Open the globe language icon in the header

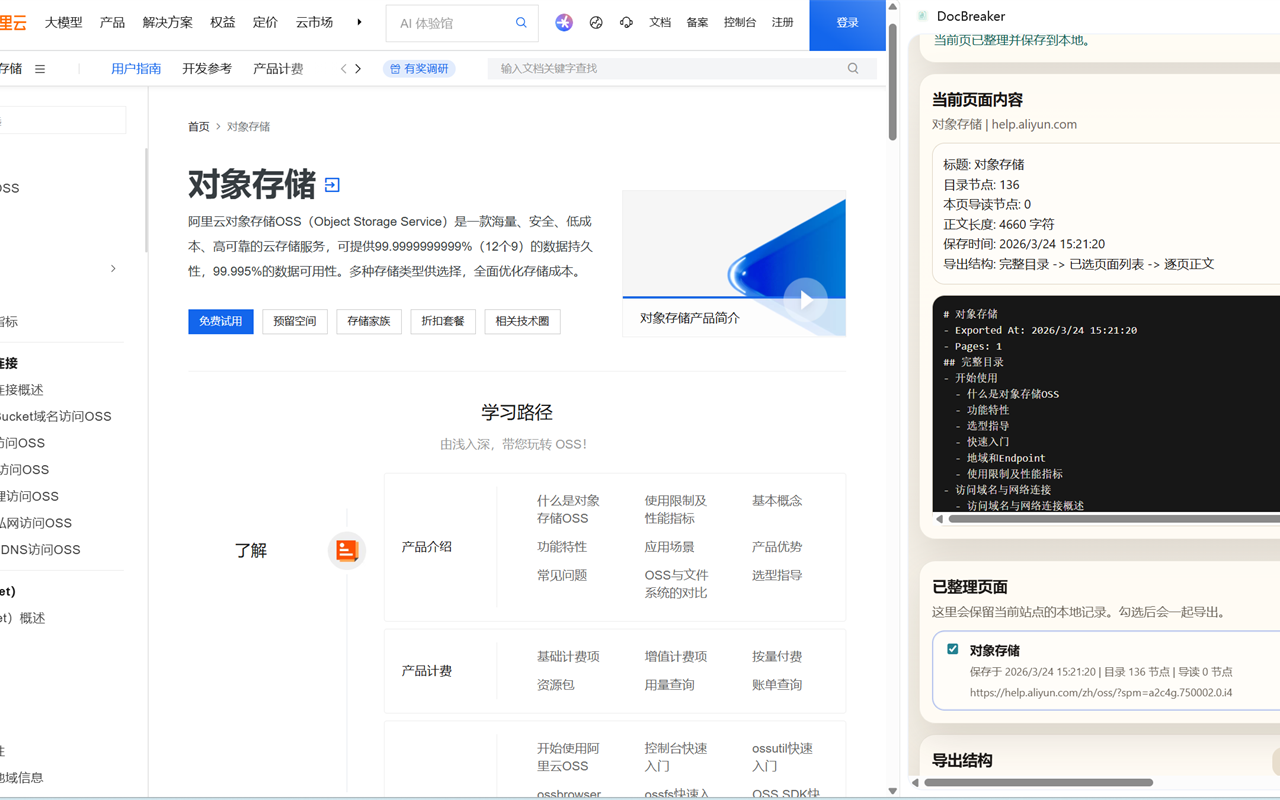(x=596, y=23)
